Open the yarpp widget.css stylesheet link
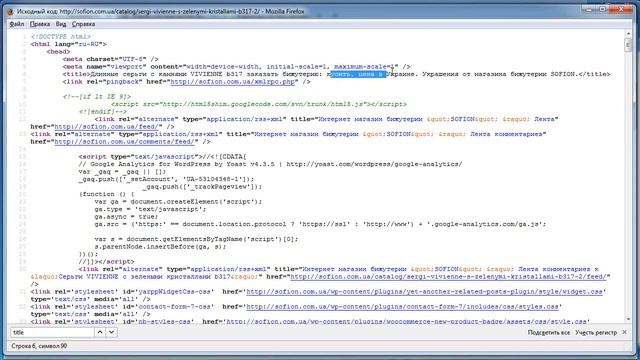Screen dimensions: 640x360 (424, 292)
